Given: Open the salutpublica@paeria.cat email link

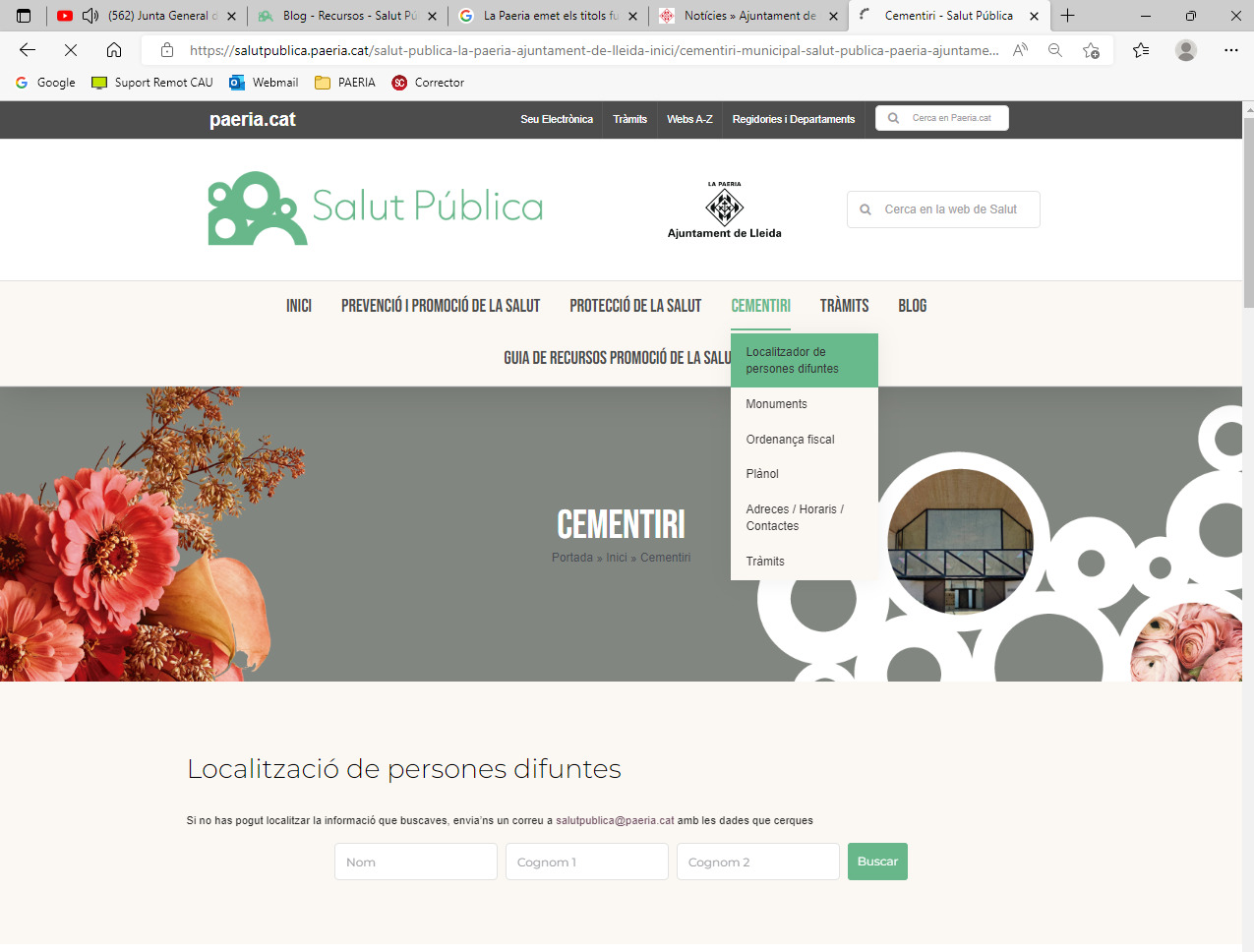Looking at the screenshot, I should click(615, 820).
